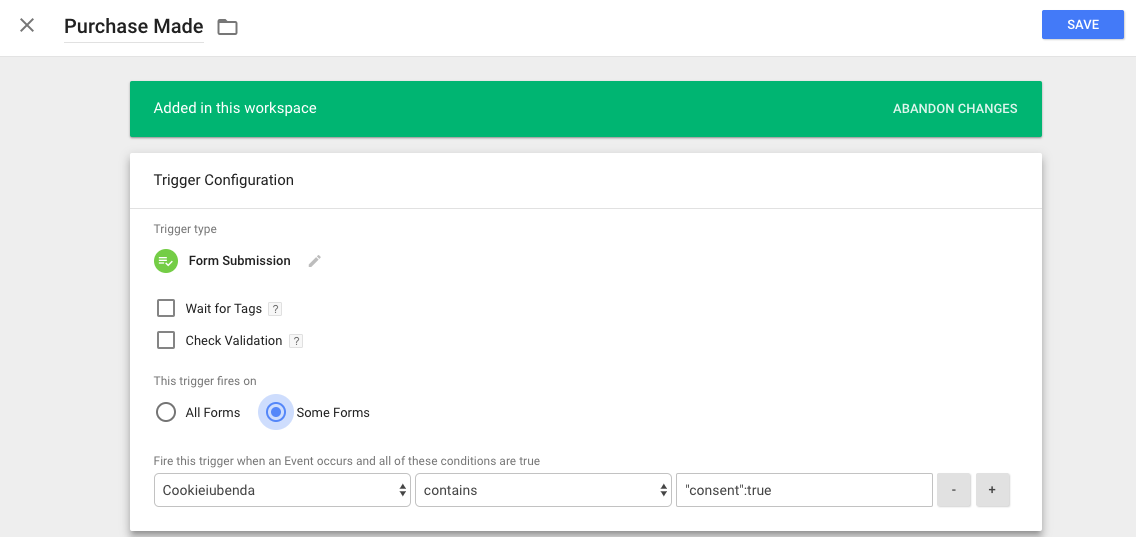1136x537 pixels.
Task: Select the All Forms radio option
Action: click(x=166, y=412)
